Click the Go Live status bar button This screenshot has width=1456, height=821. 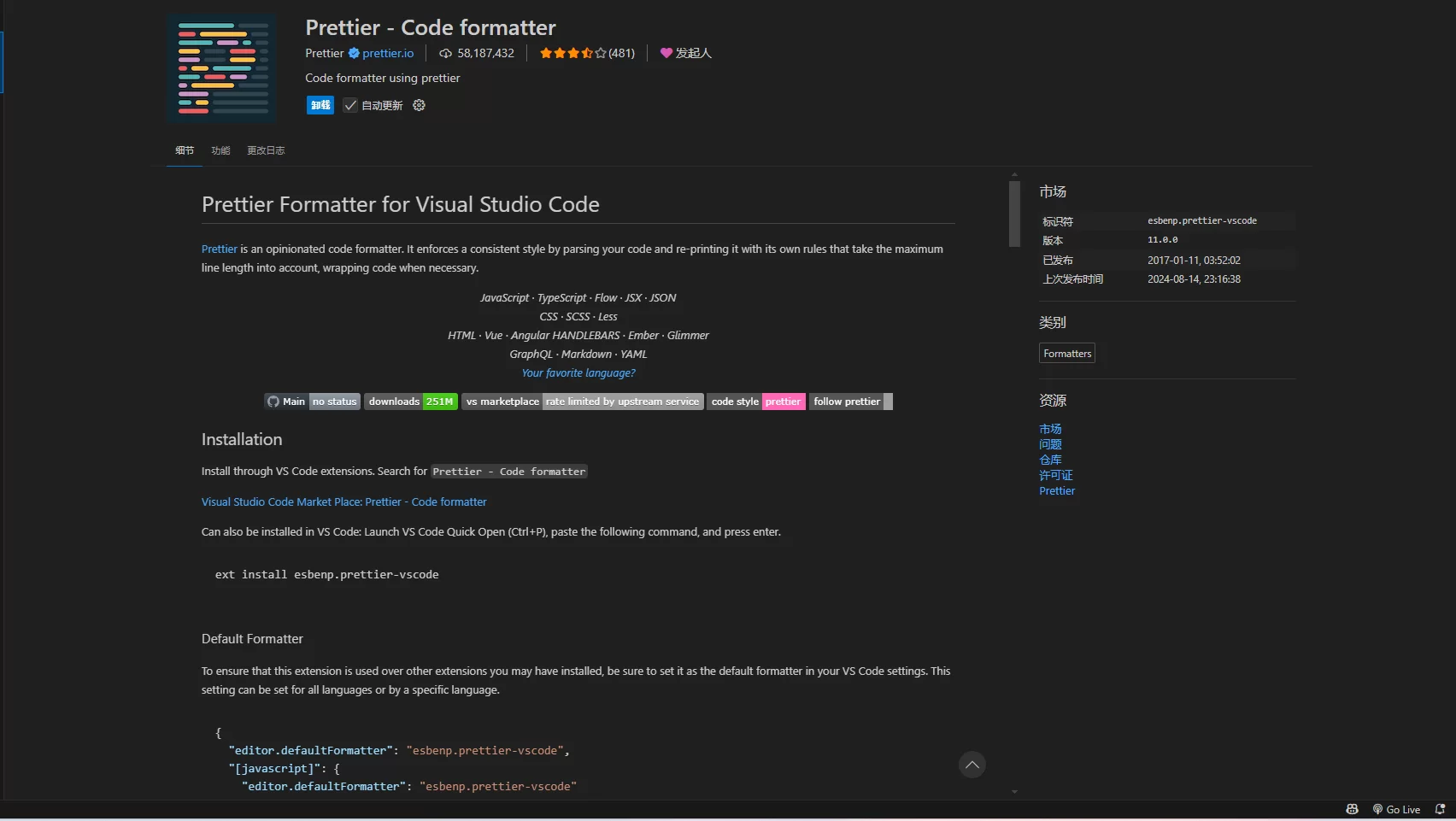[x=1396, y=810]
